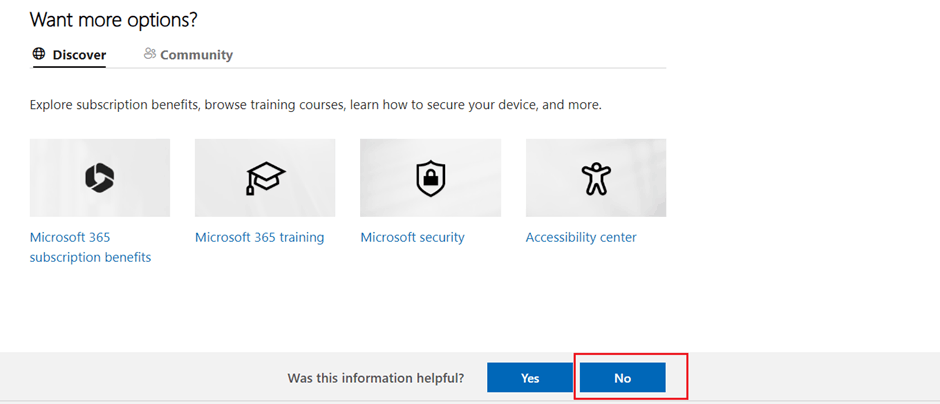This screenshot has height=404, width=940.
Task: Switch to the Community tab
Action: click(x=188, y=55)
